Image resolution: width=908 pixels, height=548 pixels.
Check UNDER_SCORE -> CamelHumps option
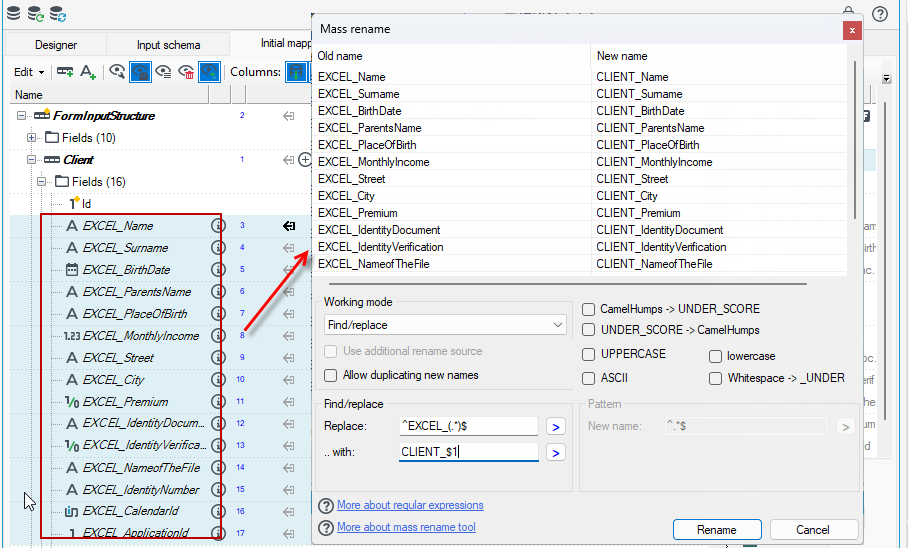(588, 330)
